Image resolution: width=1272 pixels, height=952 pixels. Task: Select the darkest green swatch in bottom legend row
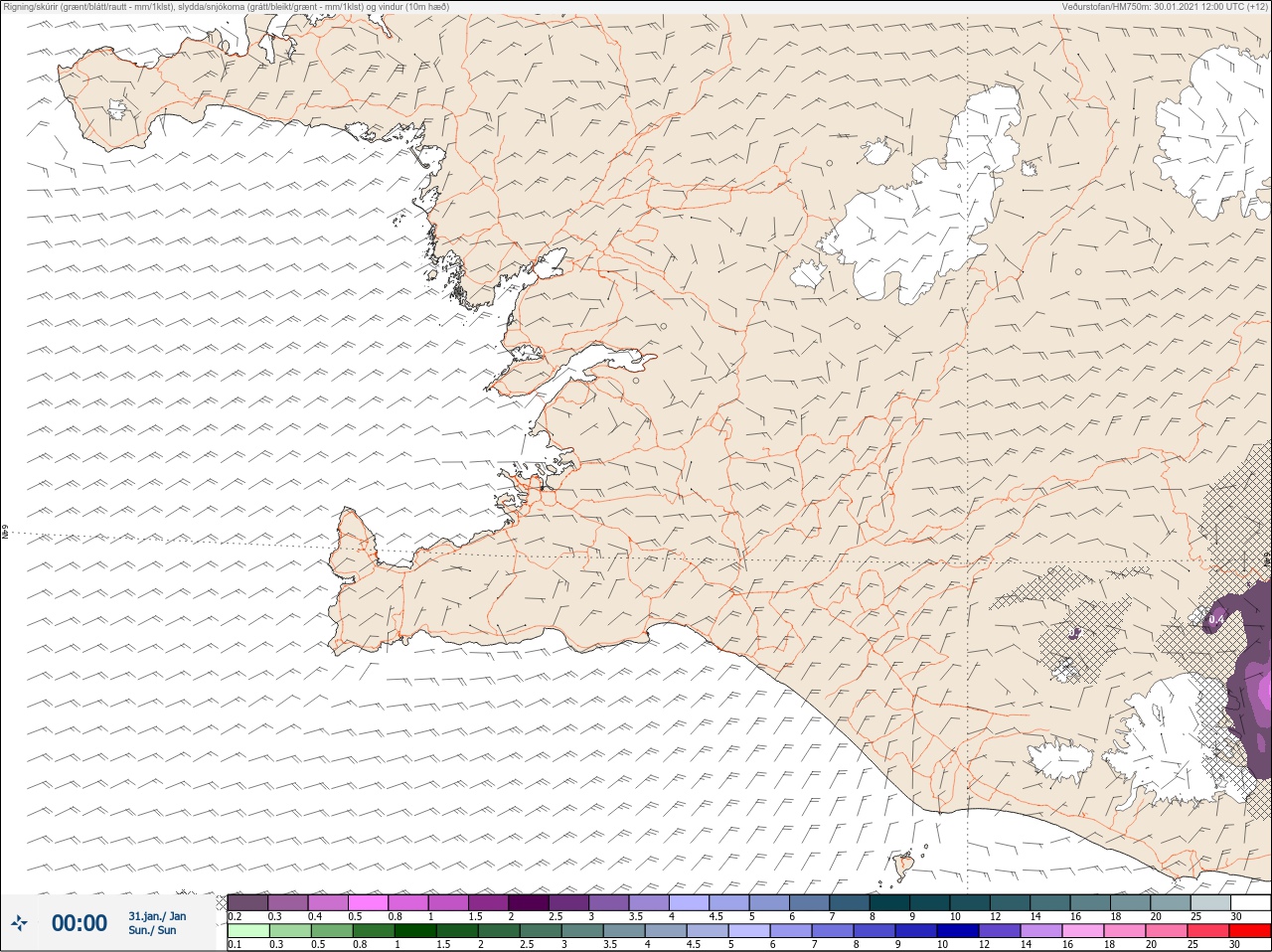click(x=414, y=931)
